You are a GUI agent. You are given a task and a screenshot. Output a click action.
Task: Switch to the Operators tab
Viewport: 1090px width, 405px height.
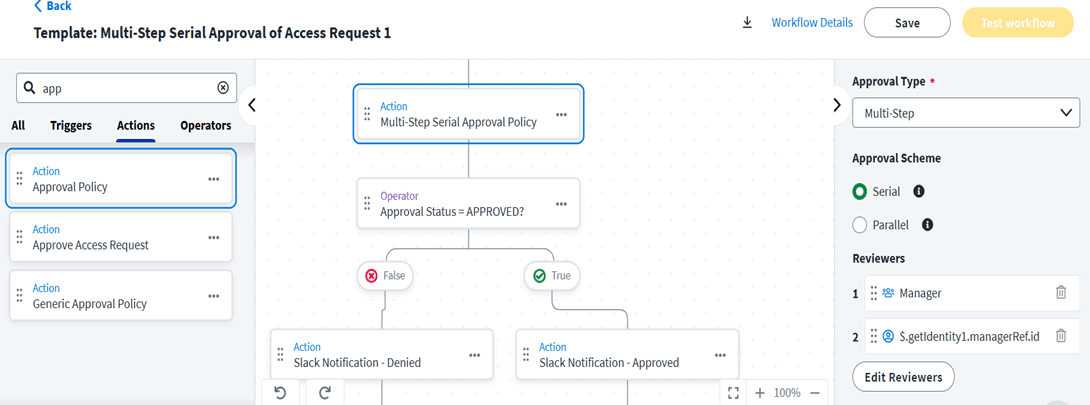tap(205, 126)
